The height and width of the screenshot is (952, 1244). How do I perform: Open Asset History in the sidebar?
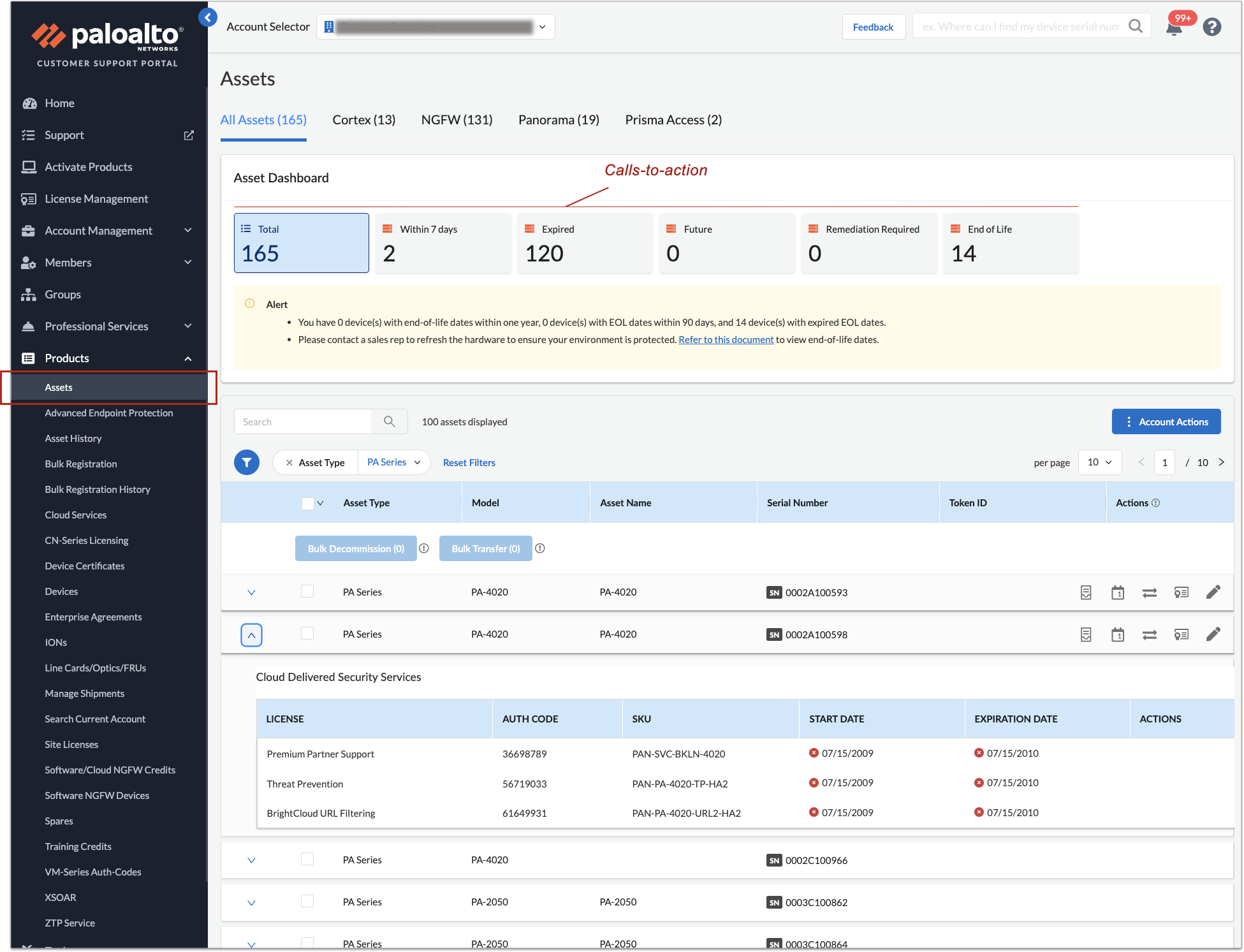(x=73, y=438)
